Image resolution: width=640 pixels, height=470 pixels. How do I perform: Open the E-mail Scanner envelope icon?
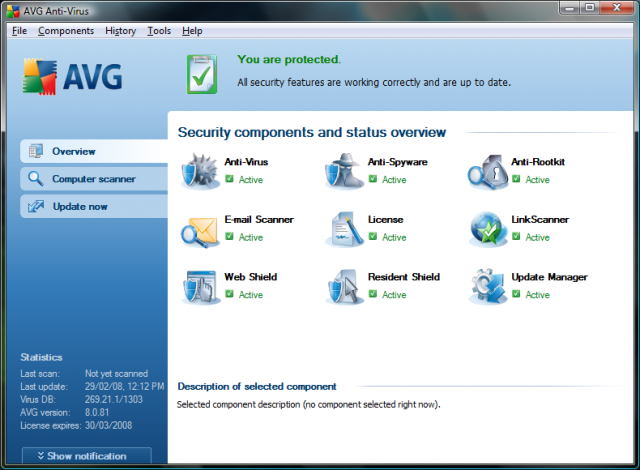(200, 231)
